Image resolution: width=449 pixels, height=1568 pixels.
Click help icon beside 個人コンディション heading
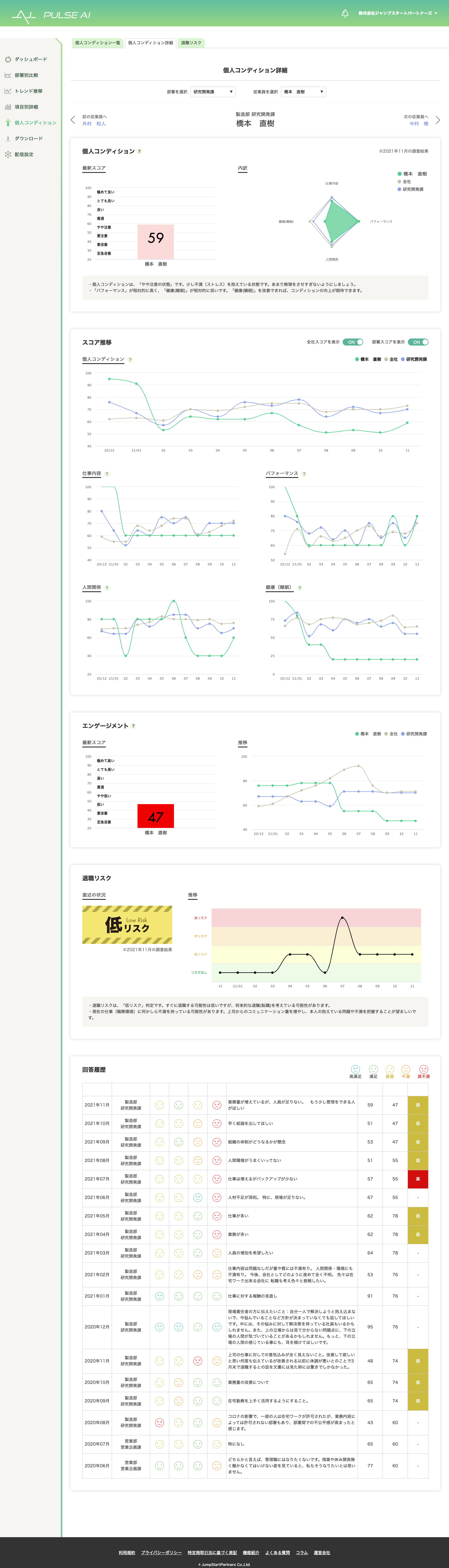pos(140,151)
